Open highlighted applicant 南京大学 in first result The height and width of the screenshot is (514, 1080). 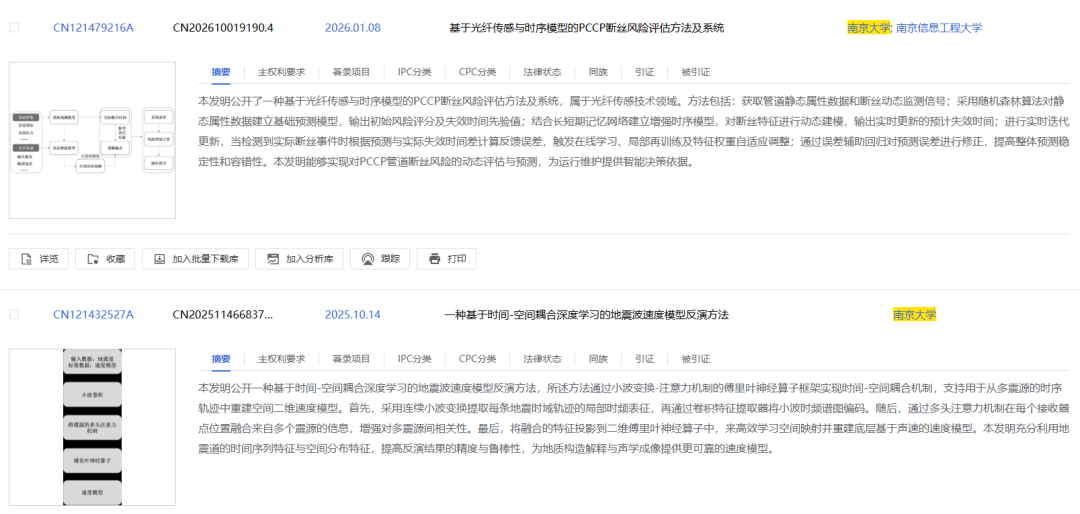coord(869,28)
